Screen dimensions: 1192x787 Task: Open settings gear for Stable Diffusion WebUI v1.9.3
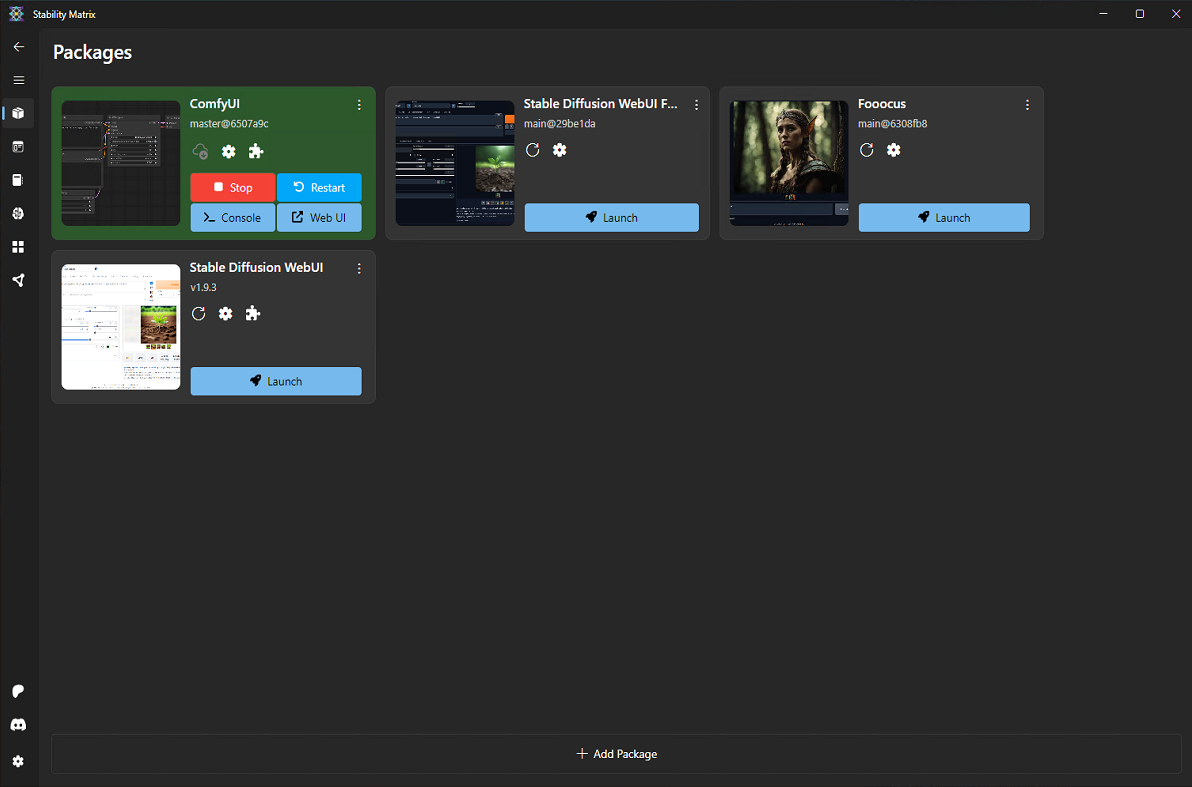tap(226, 313)
